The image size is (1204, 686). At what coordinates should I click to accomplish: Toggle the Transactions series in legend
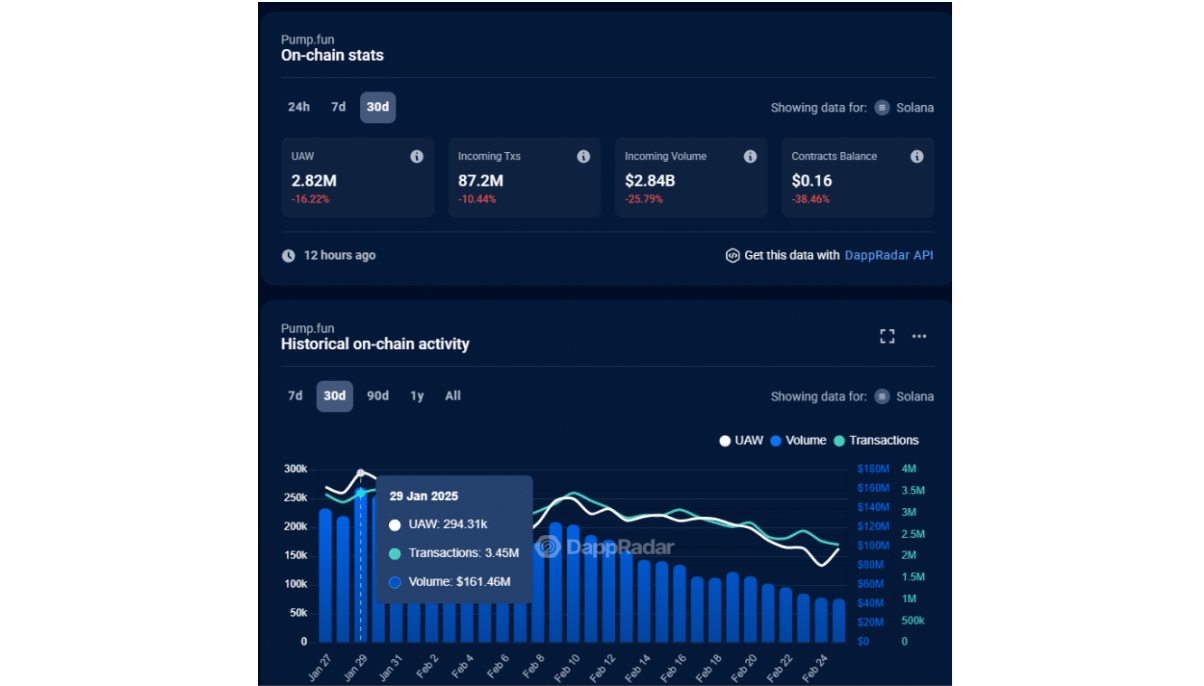coord(876,440)
